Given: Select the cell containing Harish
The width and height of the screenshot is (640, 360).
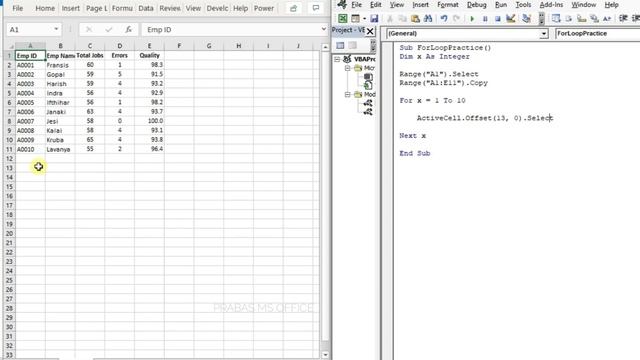Looking at the screenshot, I should [x=60, y=84].
